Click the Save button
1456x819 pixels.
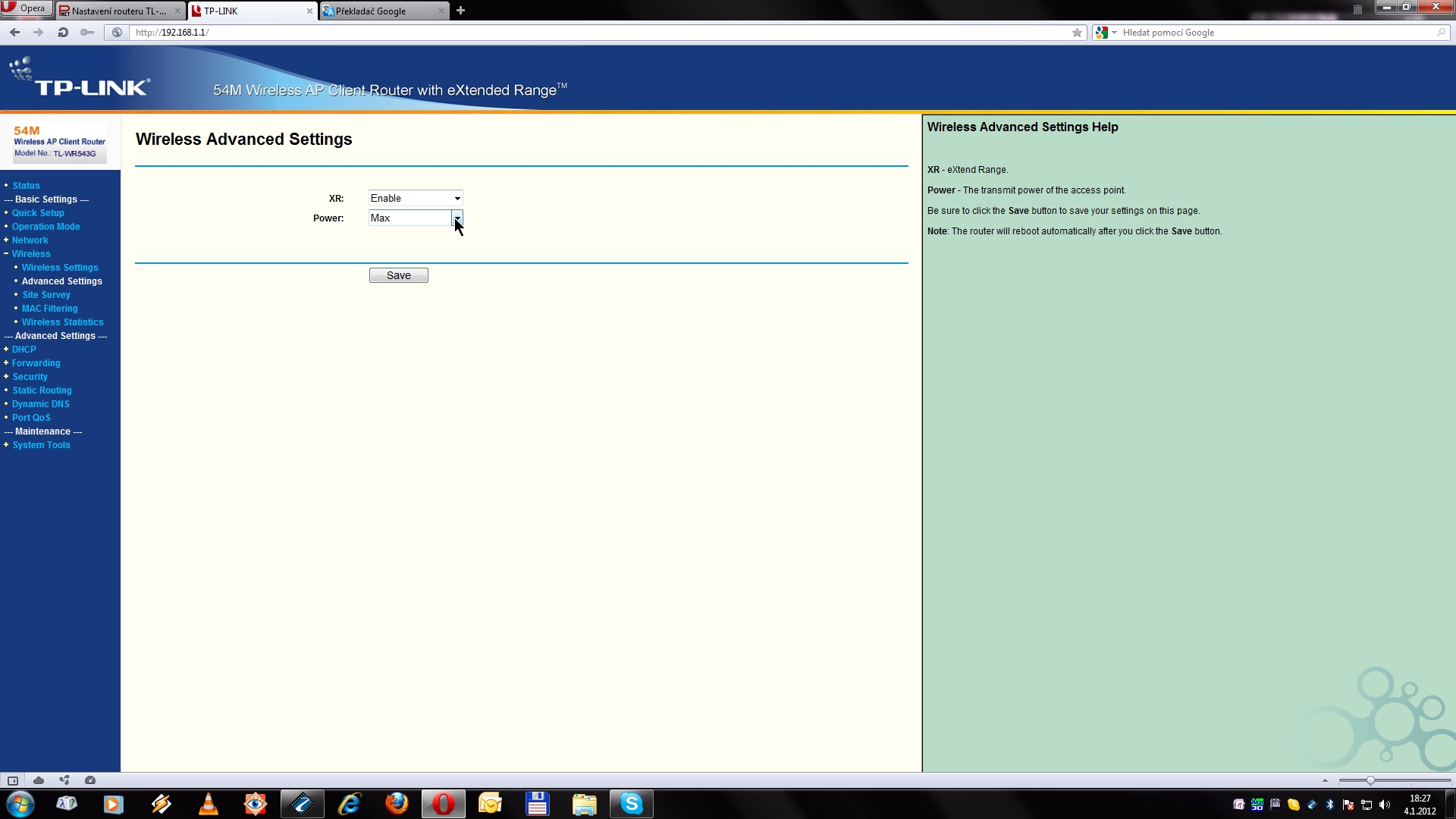(x=398, y=275)
